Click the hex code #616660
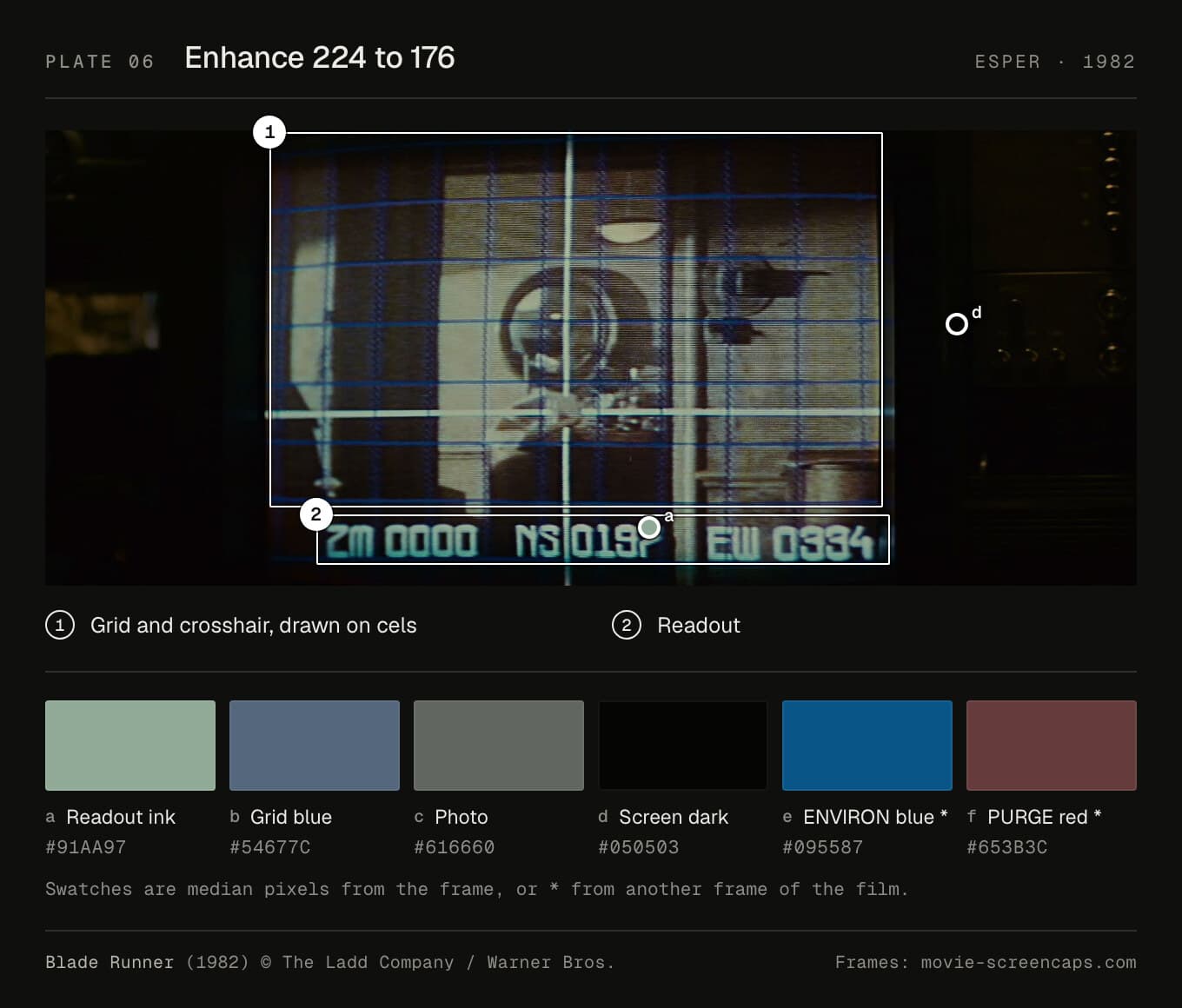The height and width of the screenshot is (1008, 1182). (x=455, y=847)
